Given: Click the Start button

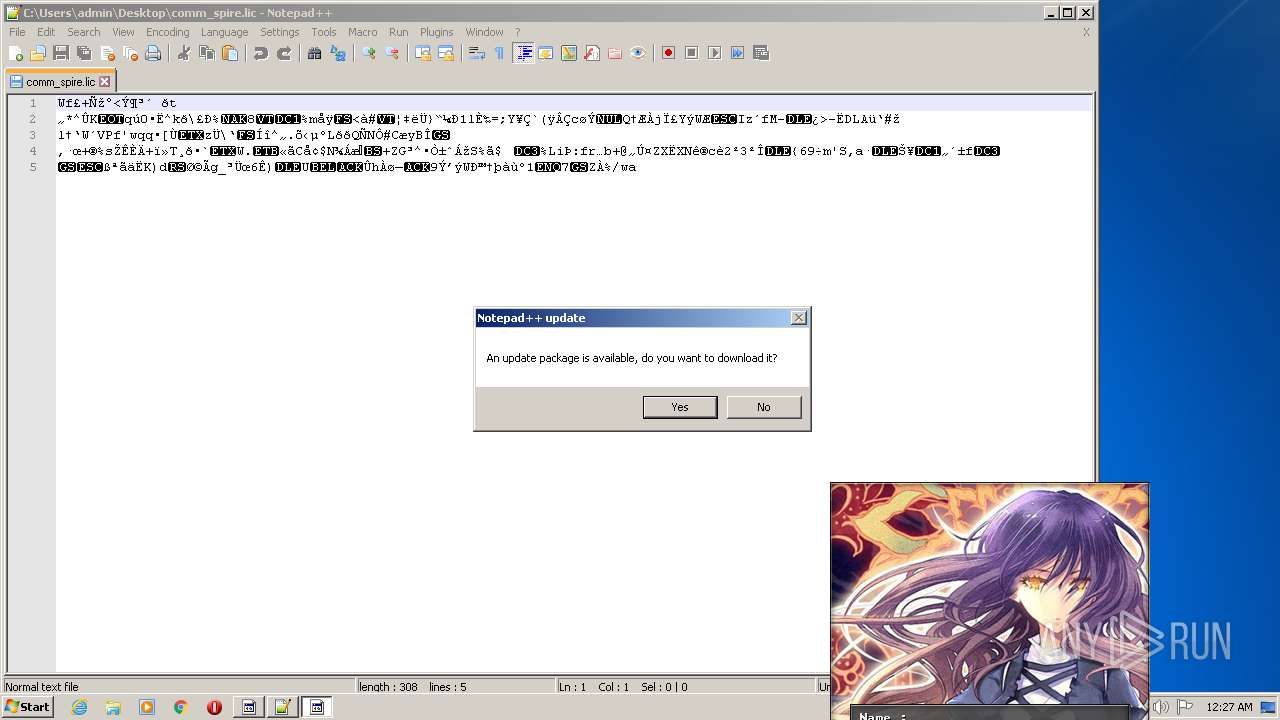Looking at the screenshot, I should pos(27,707).
